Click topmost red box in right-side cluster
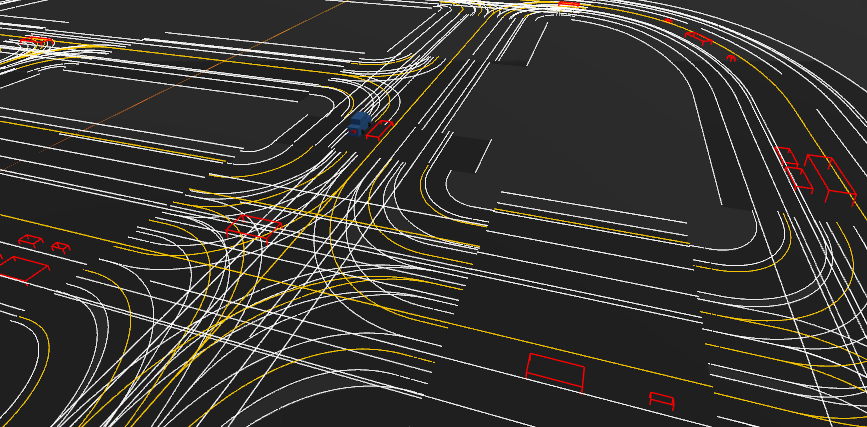867x427 pixels. 786,156
